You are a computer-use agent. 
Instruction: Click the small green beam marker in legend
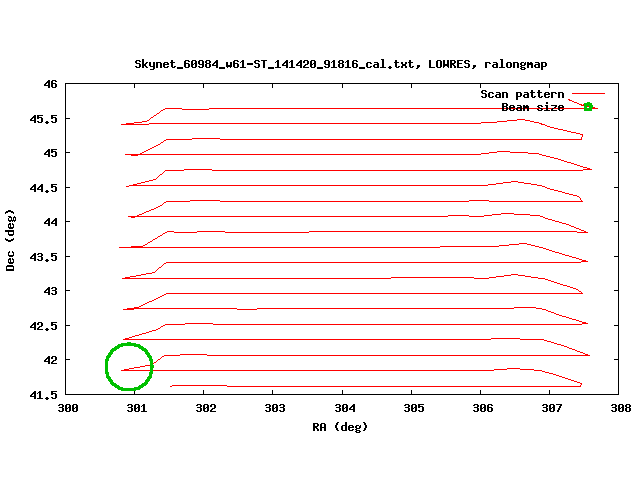click(588, 107)
